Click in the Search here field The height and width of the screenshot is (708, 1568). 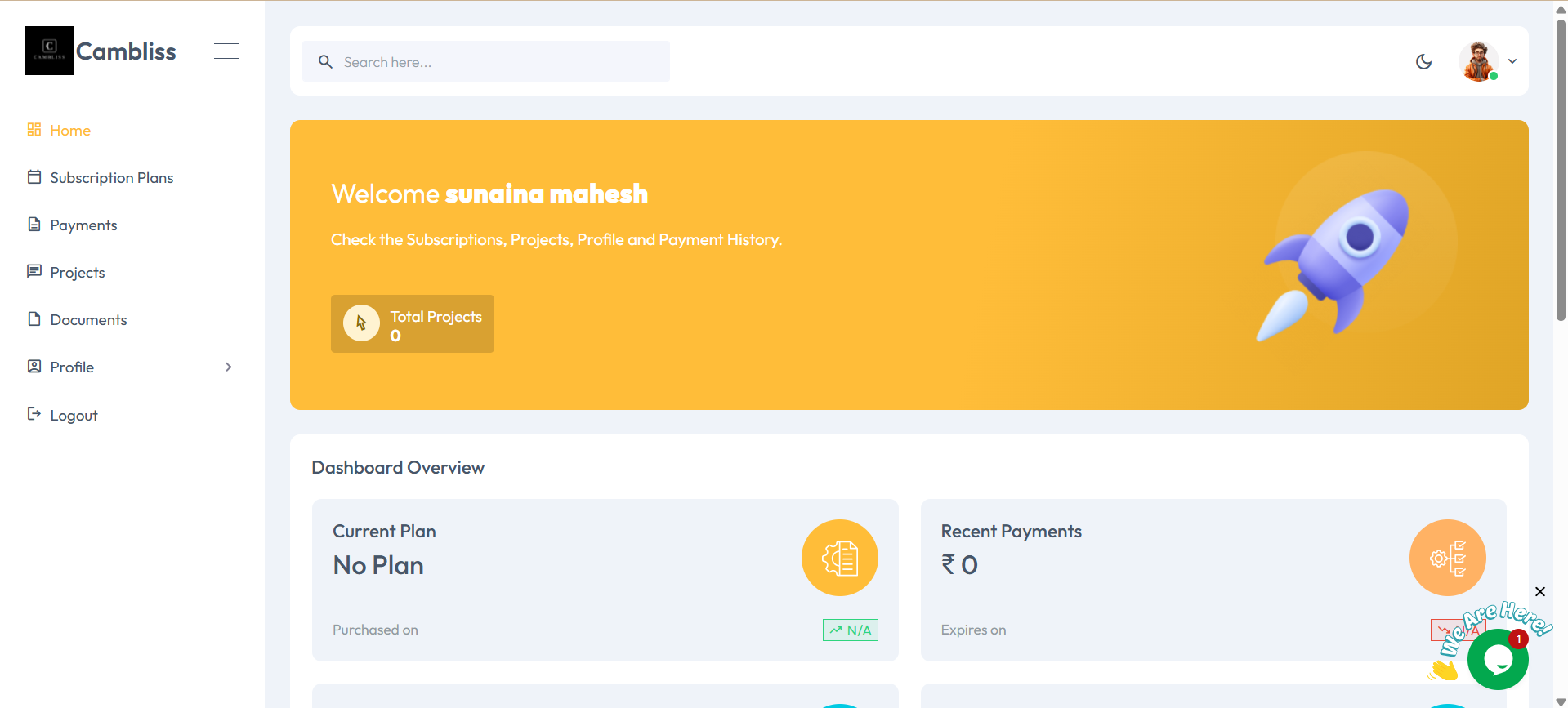498,62
